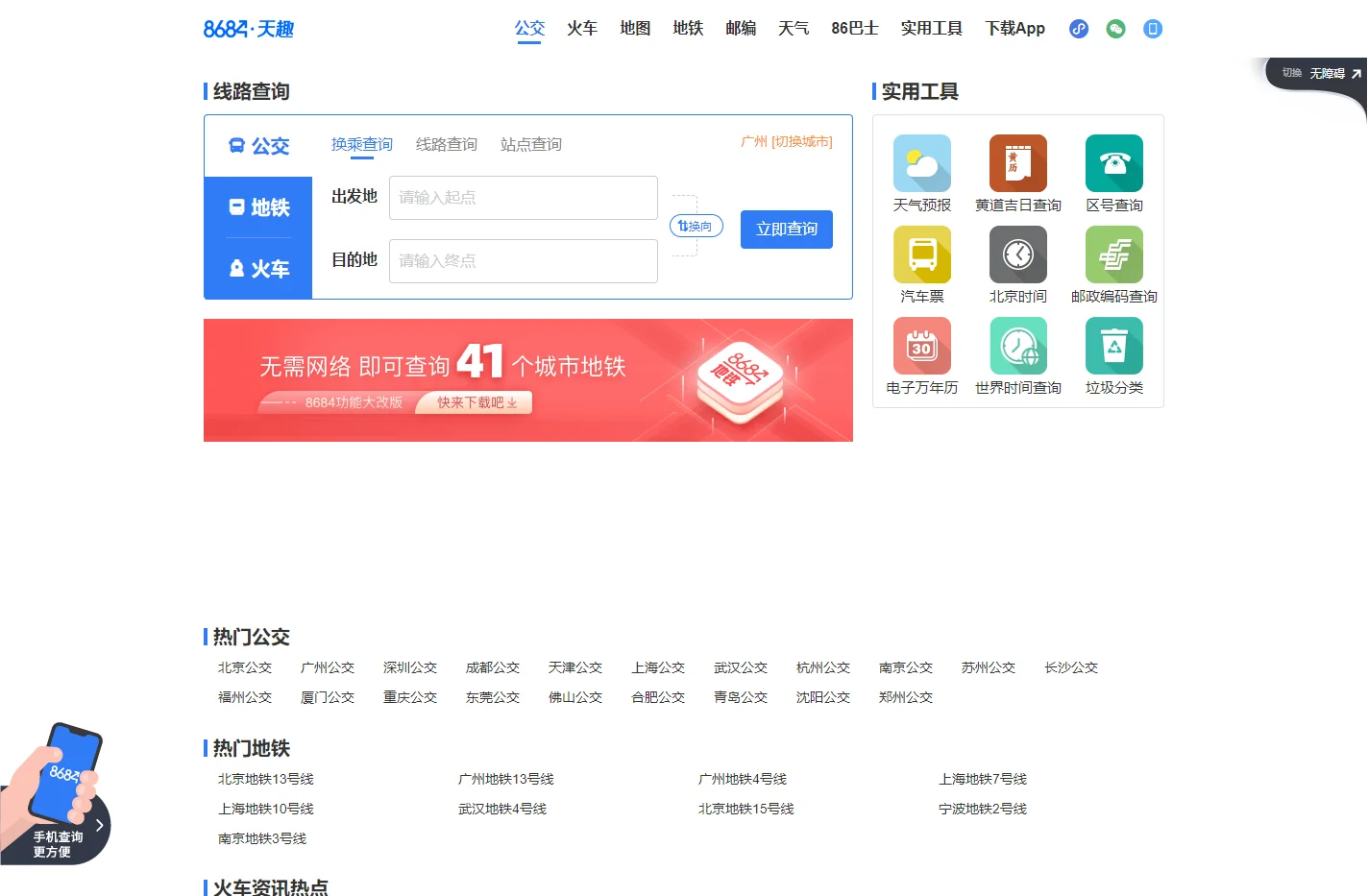Open the 杭州公交 link
The height and width of the screenshot is (896, 1368).
point(823,667)
